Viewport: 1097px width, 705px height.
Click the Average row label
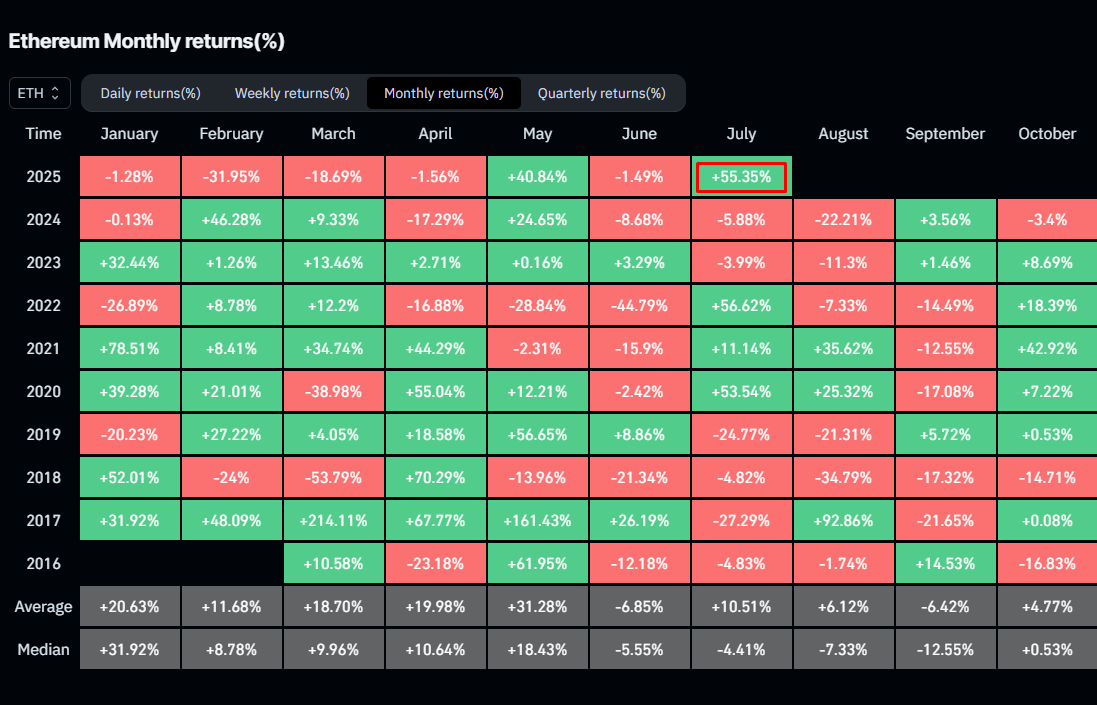[43, 606]
